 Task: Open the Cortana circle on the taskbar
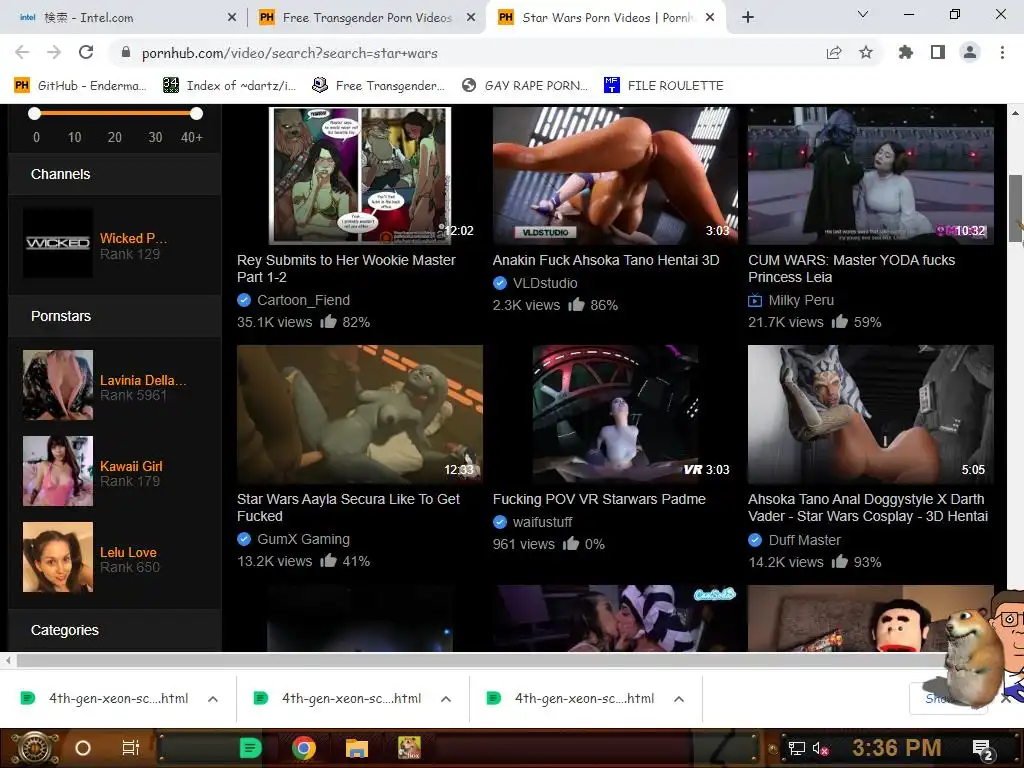(83, 748)
